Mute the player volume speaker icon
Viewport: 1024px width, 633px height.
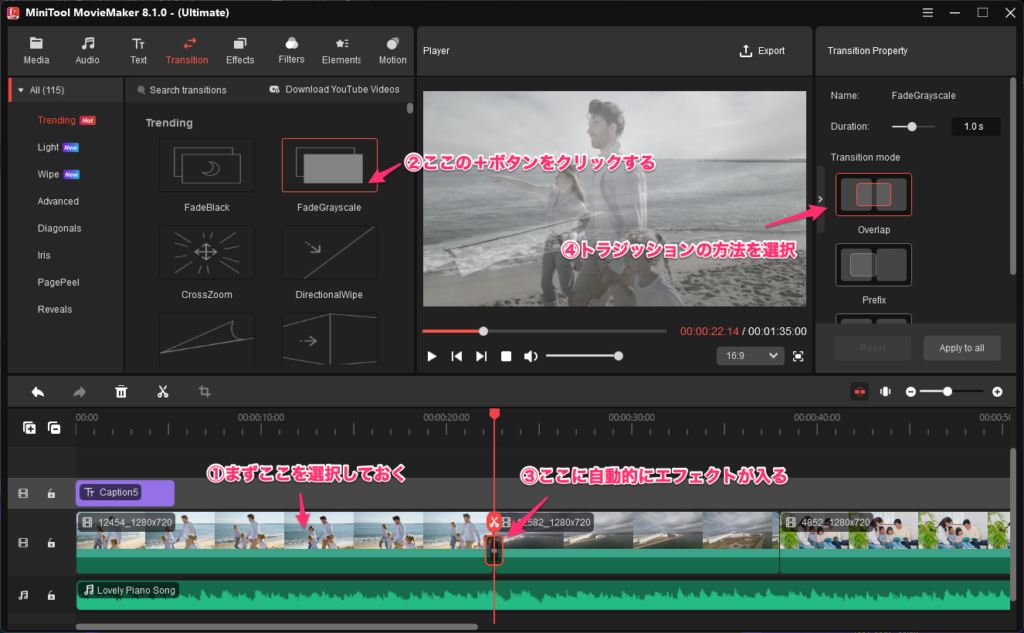point(531,356)
